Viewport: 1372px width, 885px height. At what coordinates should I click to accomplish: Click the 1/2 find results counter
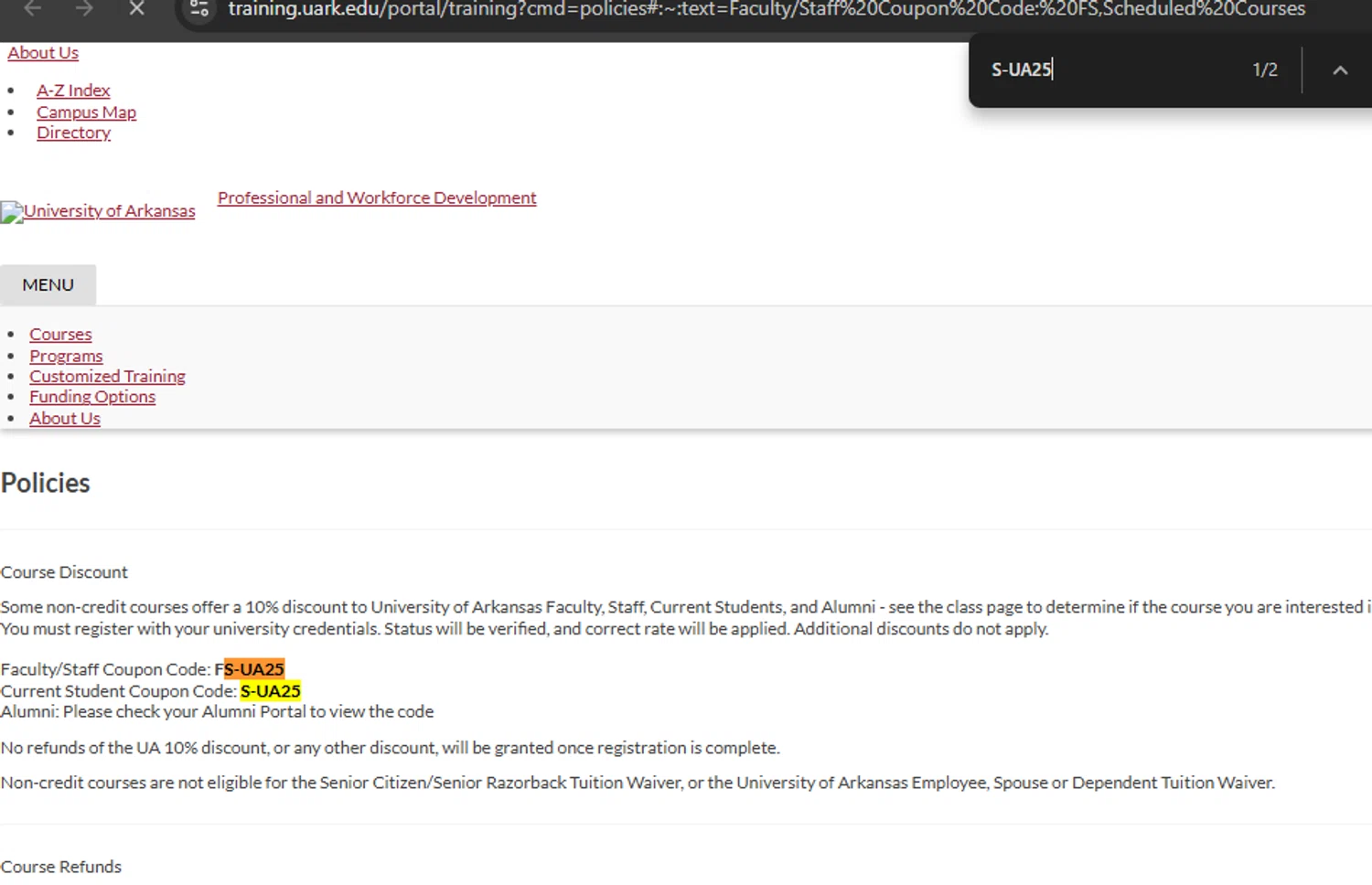tap(1265, 69)
